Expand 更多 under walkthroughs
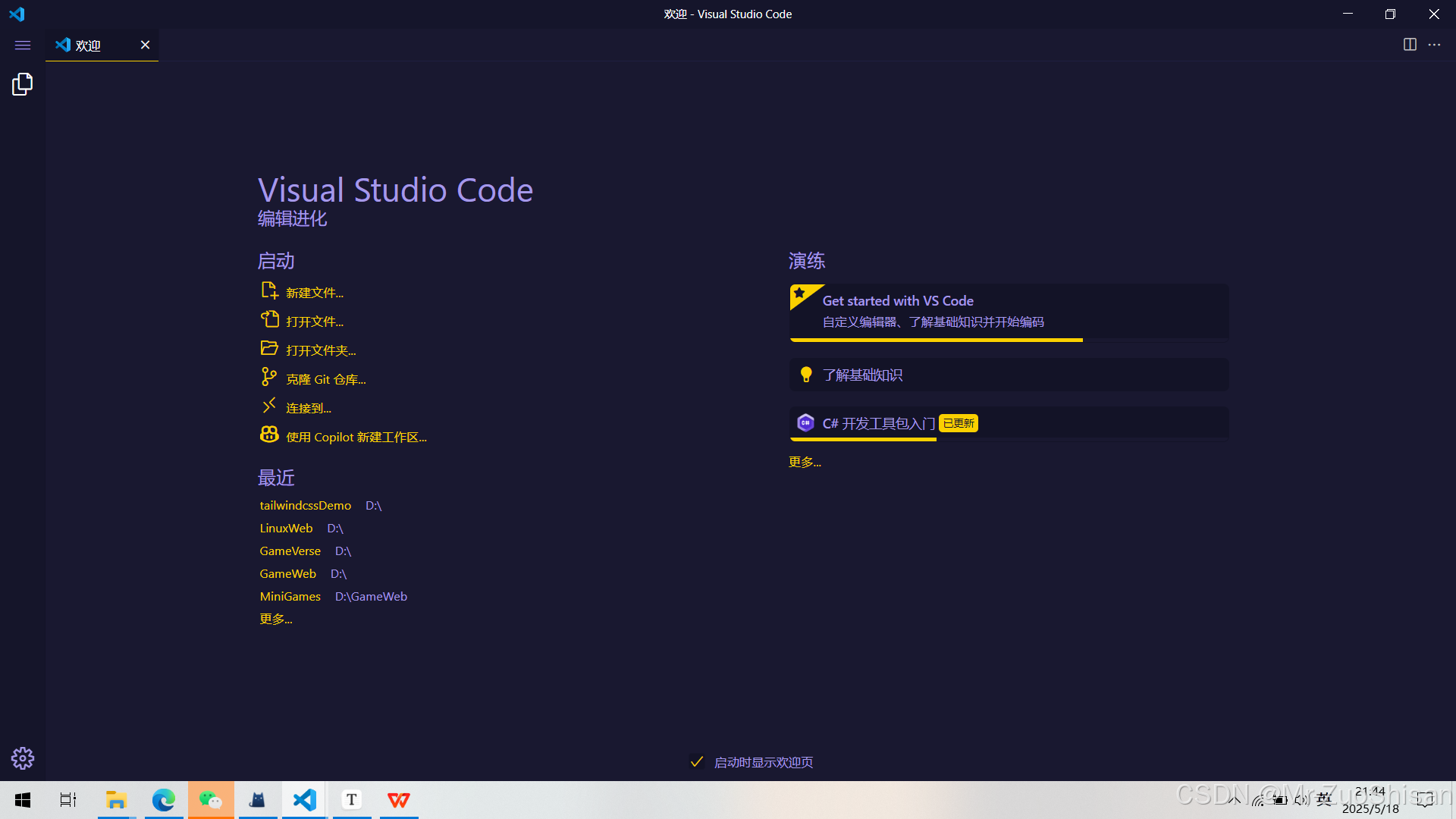This screenshot has width=1456, height=819. pyautogui.click(x=805, y=462)
